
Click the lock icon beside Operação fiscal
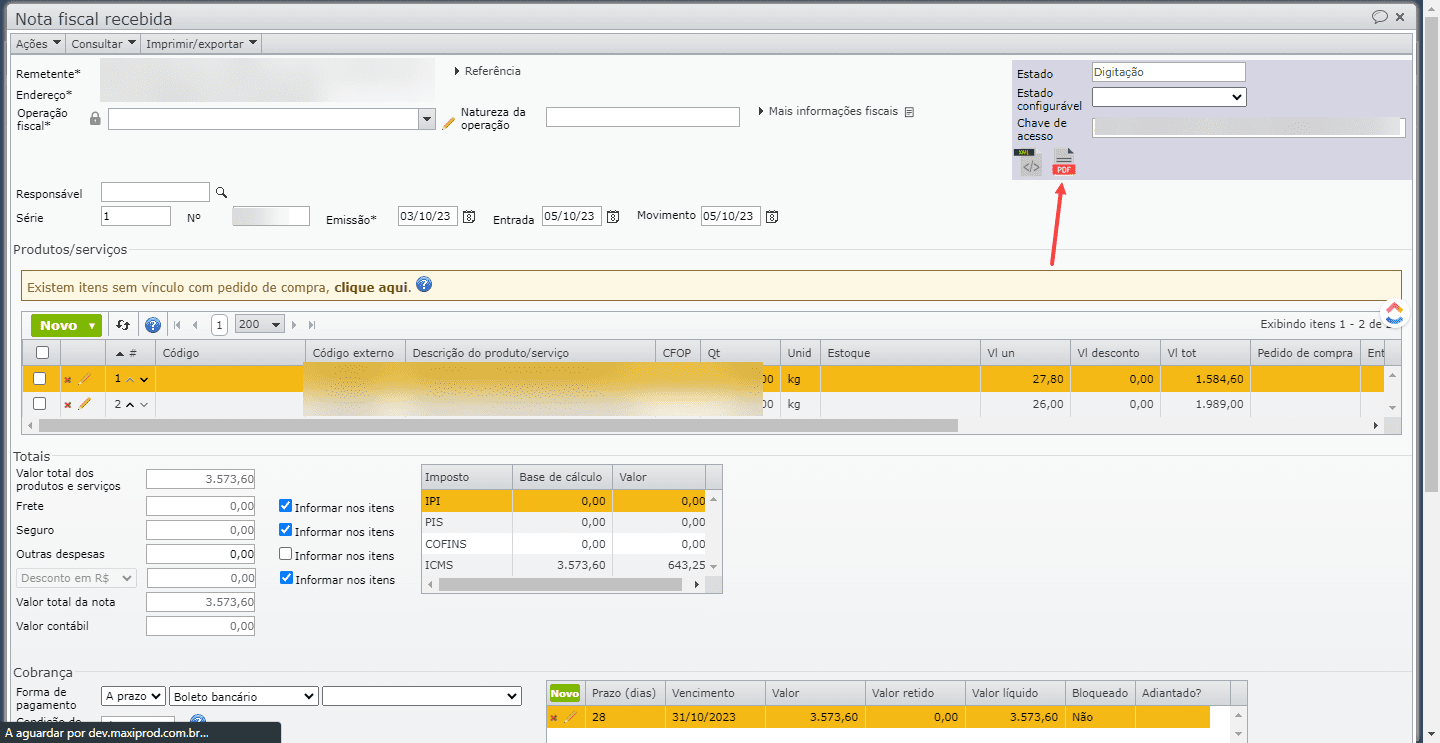pyautogui.click(x=95, y=119)
